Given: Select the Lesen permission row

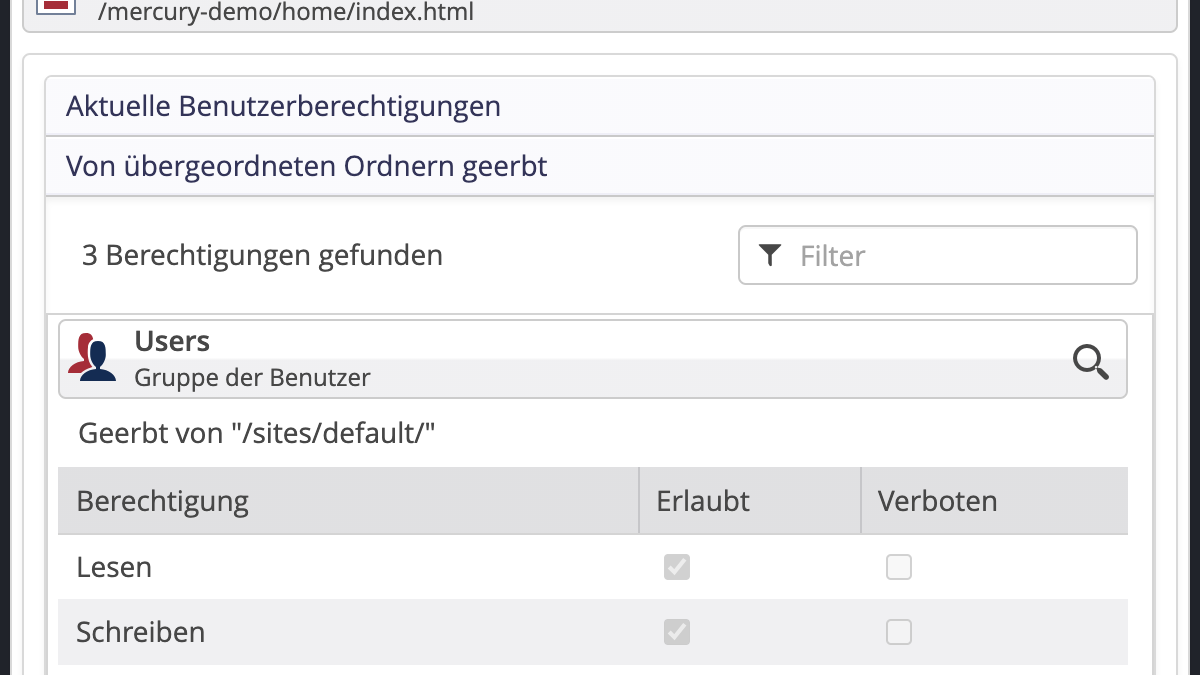Looking at the screenshot, I should tap(114, 567).
